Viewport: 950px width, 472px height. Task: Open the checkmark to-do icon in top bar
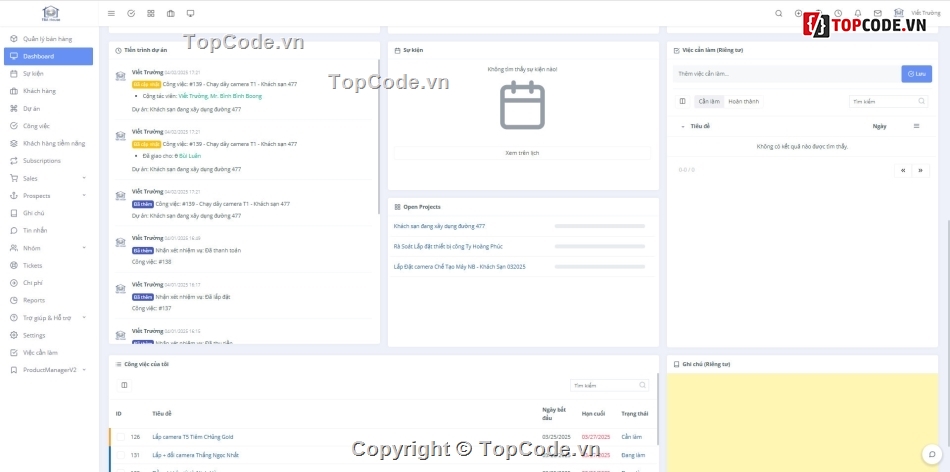click(x=131, y=13)
